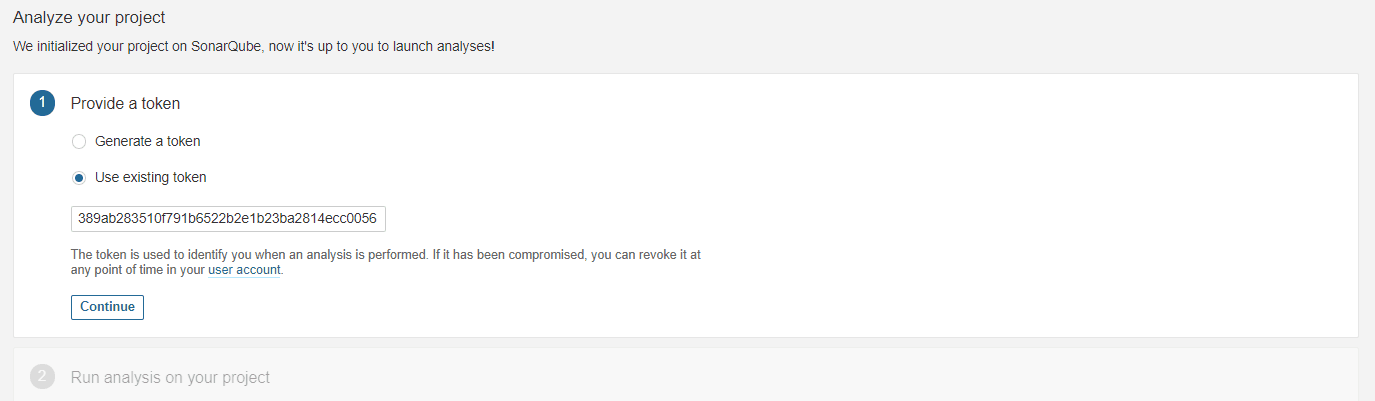Click the blue step 1 number badge

43,103
